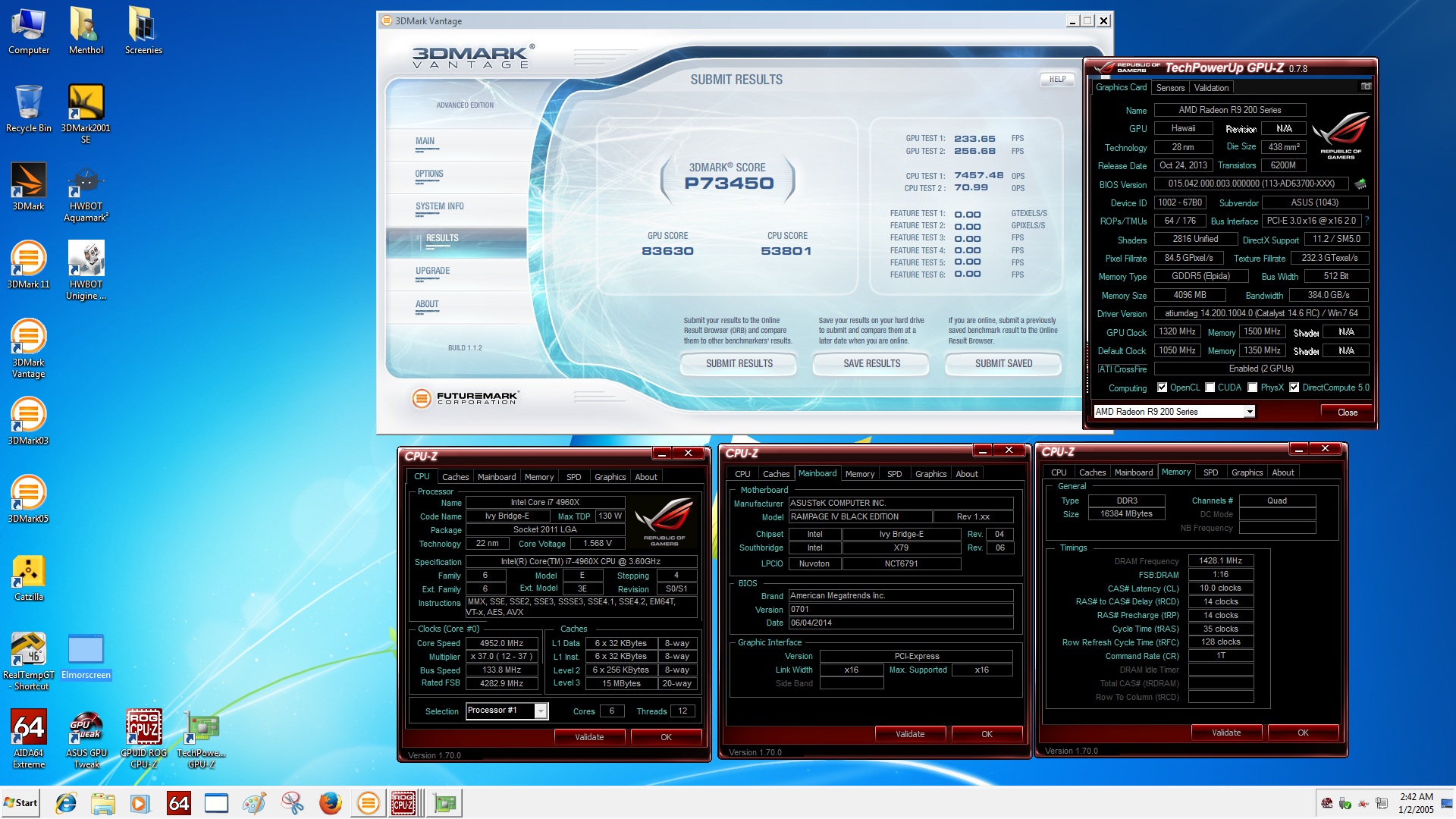Open the Snipping Tool taskbar icon
1456x819 pixels.
pyautogui.click(x=292, y=803)
